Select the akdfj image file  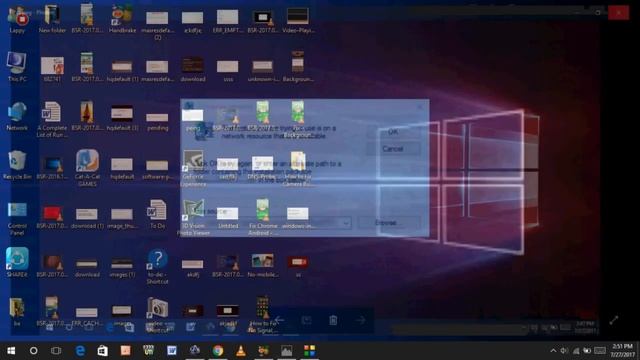coord(192,268)
